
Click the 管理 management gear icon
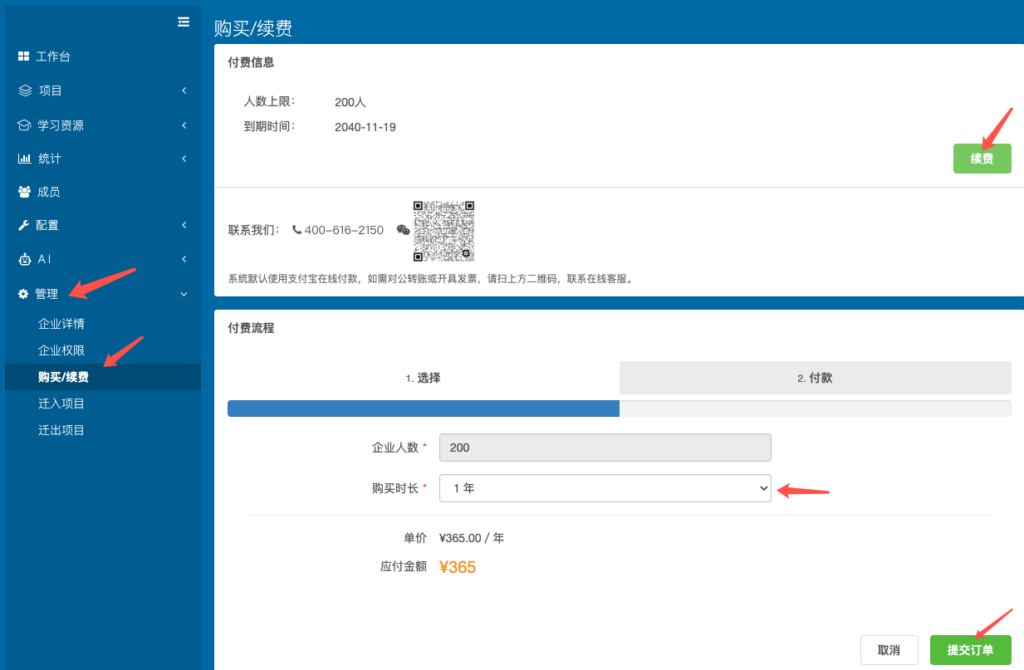22,293
